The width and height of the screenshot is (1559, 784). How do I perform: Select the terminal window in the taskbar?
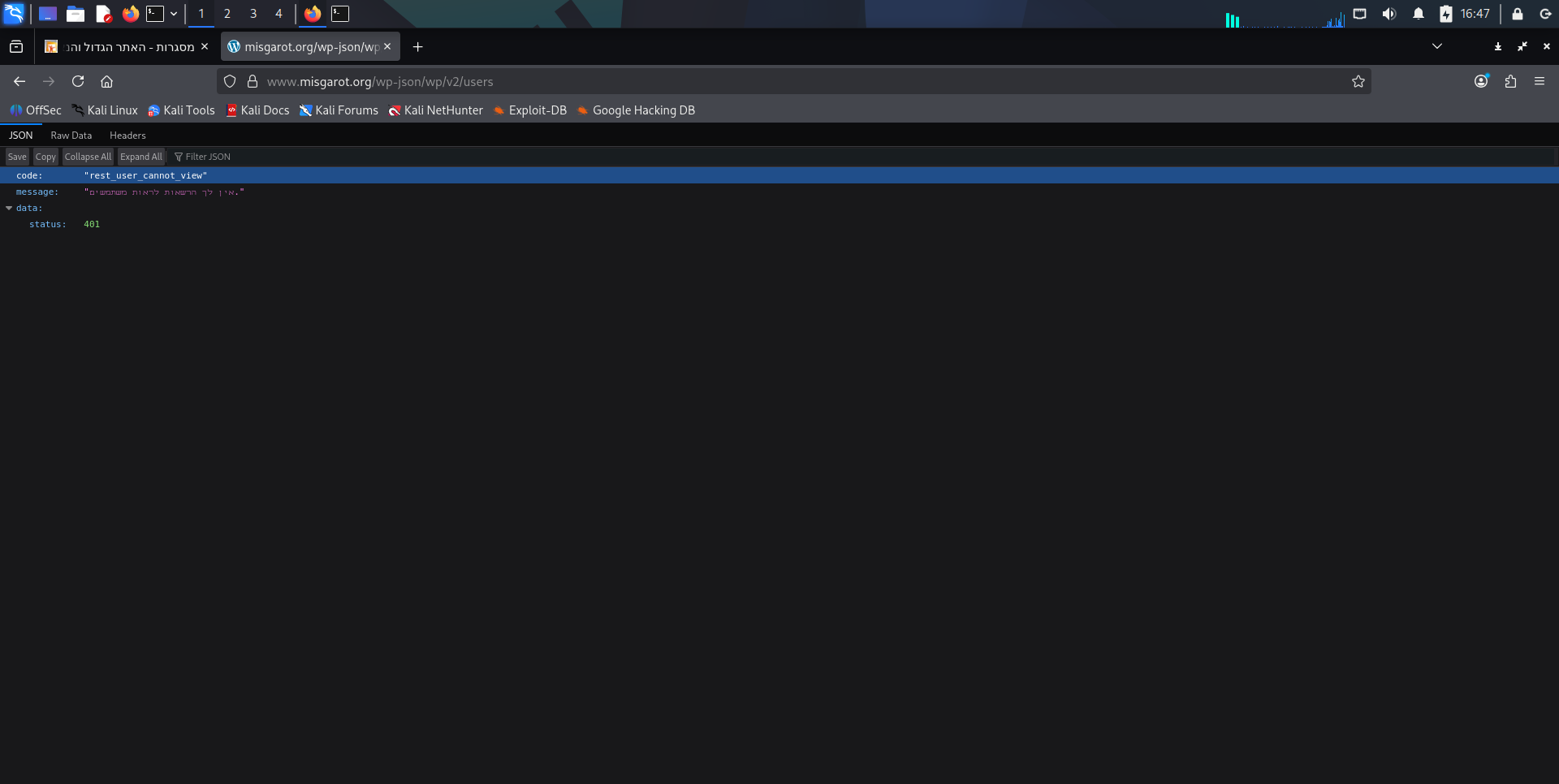[x=340, y=14]
